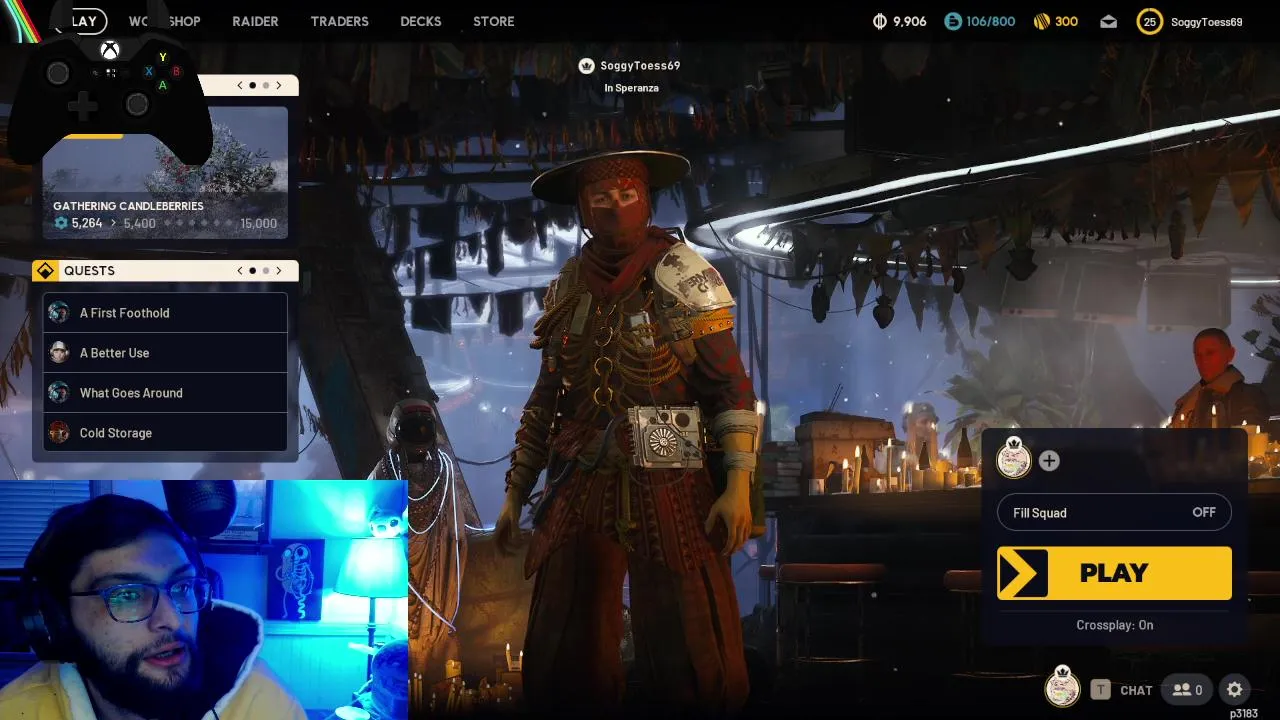Viewport: 1280px width, 720px height.
Task: Open the Traders tab
Action: click(x=339, y=21)
